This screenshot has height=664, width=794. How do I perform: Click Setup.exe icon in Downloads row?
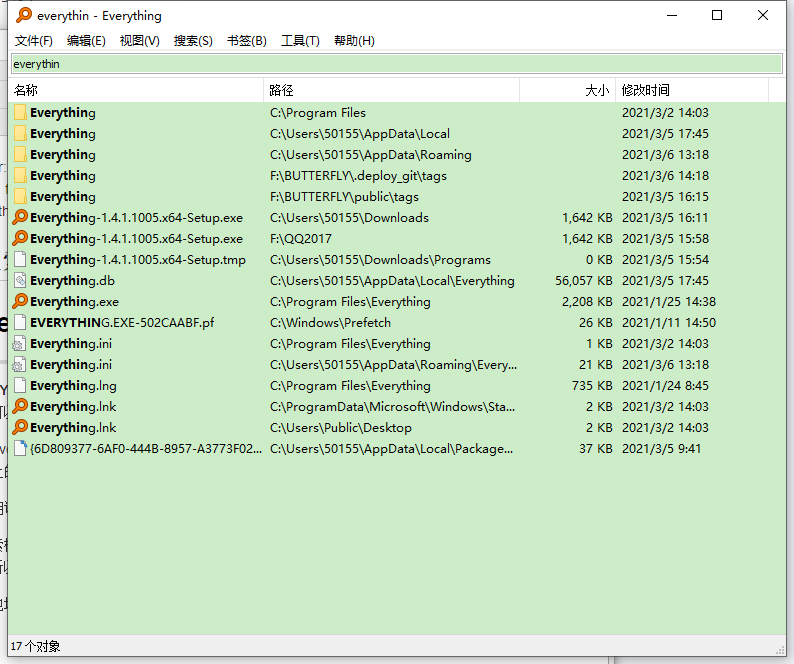pos(20,217)
